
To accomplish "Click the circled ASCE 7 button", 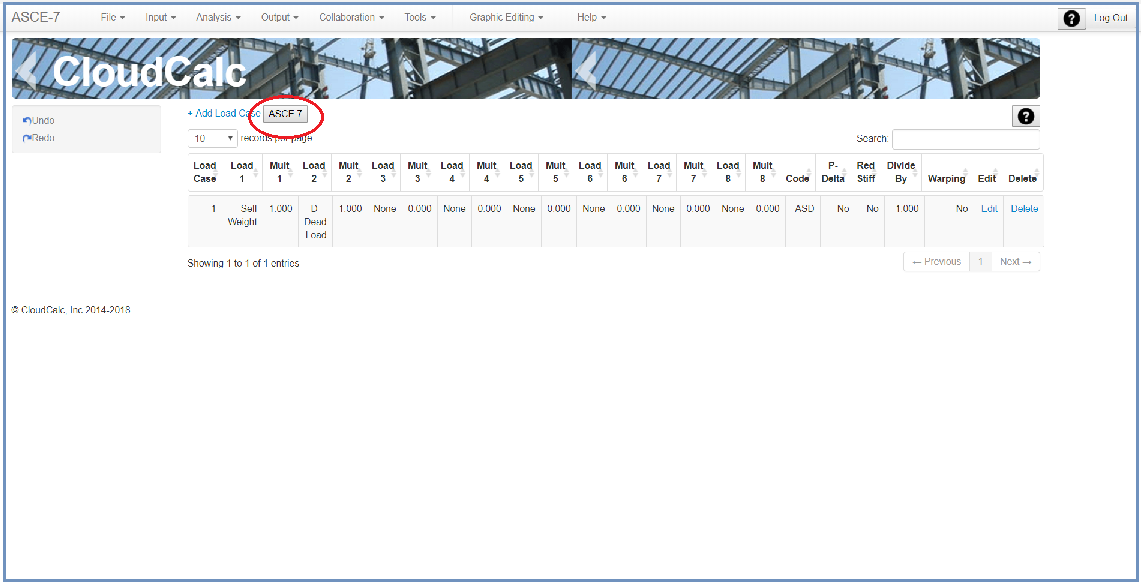I will pyautogui.click(x=287, y=113).
